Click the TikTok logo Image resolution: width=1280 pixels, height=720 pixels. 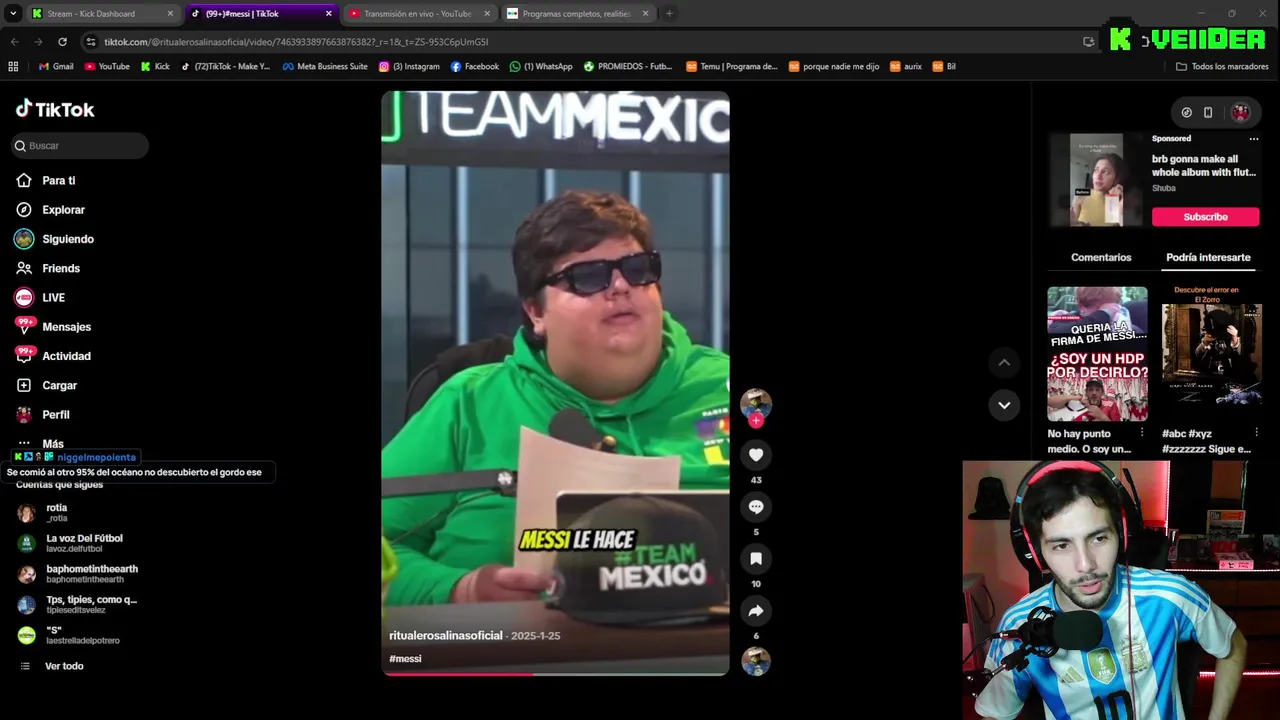point(55,109)
